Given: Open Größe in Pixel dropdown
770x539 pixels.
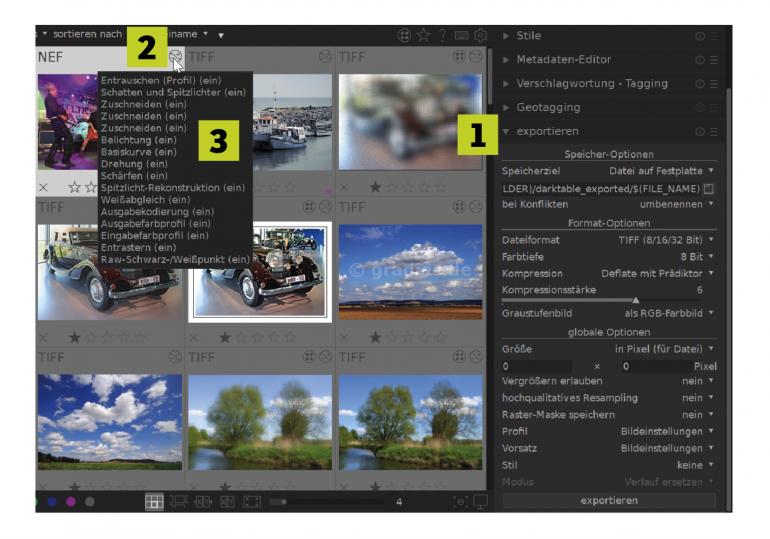Looking at the screenshot, I should (608, 349).
